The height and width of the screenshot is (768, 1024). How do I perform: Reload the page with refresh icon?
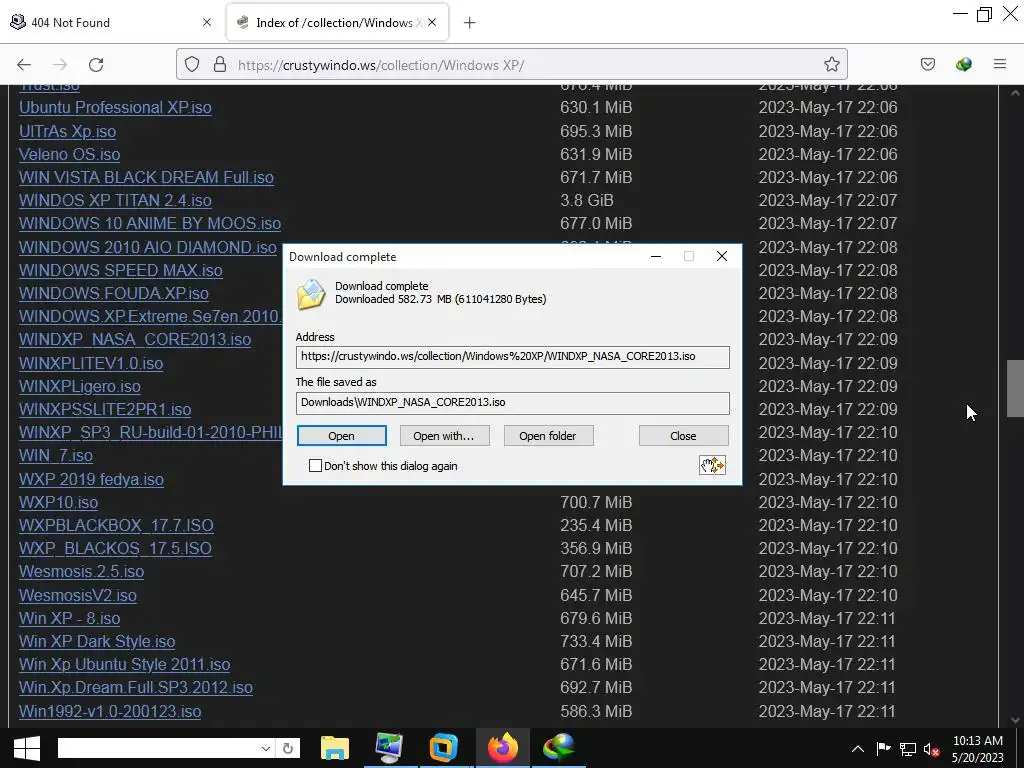coord(96,65)
